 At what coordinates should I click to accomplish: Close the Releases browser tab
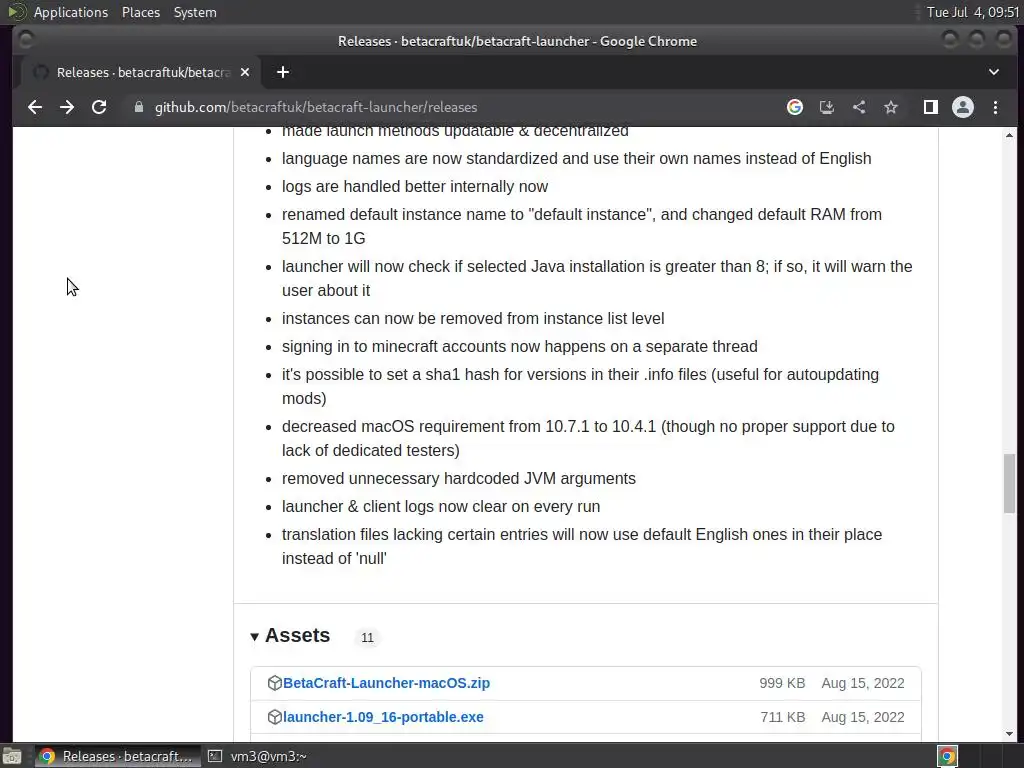(x=245, y=72)
